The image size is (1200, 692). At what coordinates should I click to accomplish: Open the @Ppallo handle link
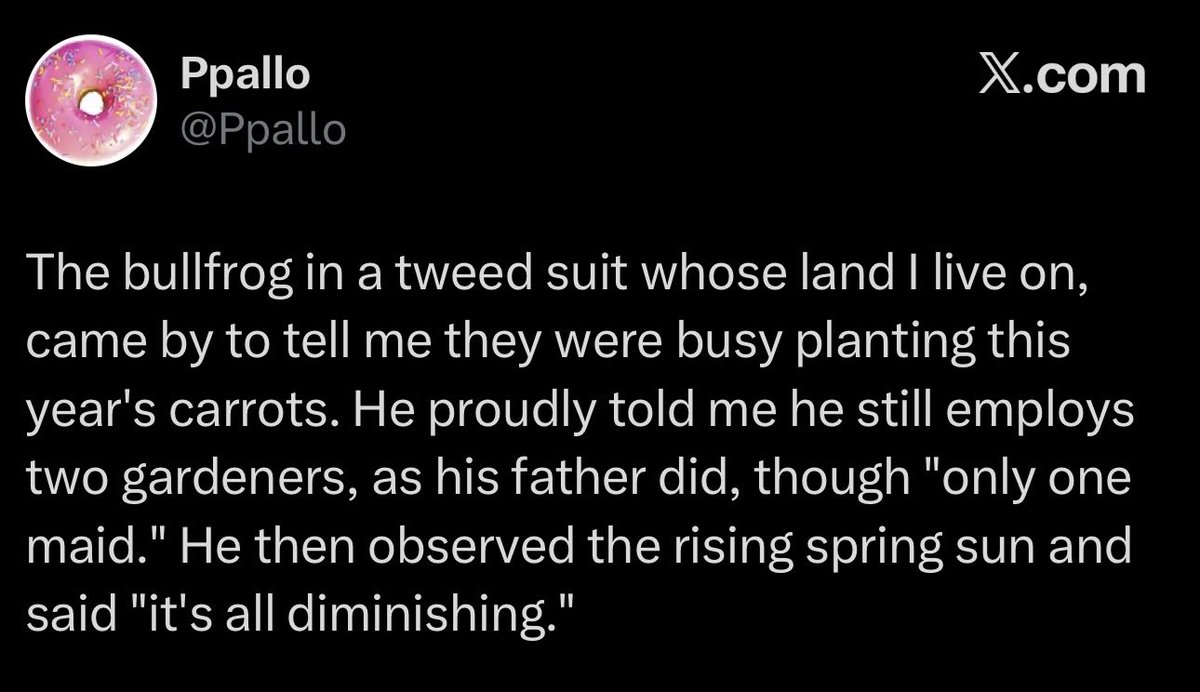(x=263, y=129)
